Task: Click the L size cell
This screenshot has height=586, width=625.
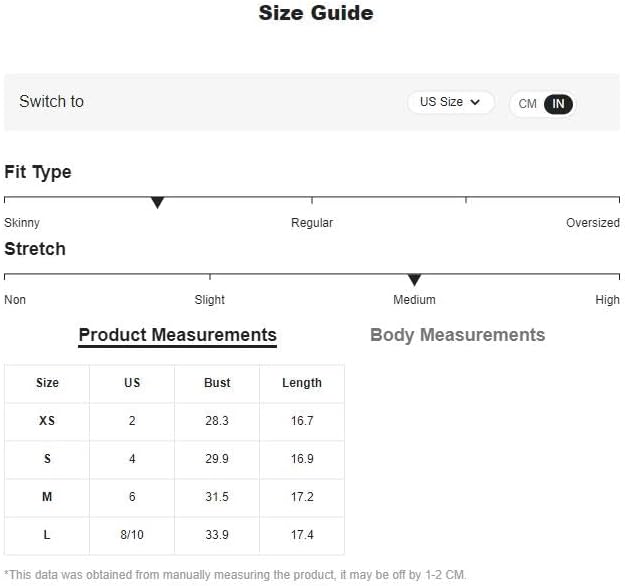Action: pos(47,535)
